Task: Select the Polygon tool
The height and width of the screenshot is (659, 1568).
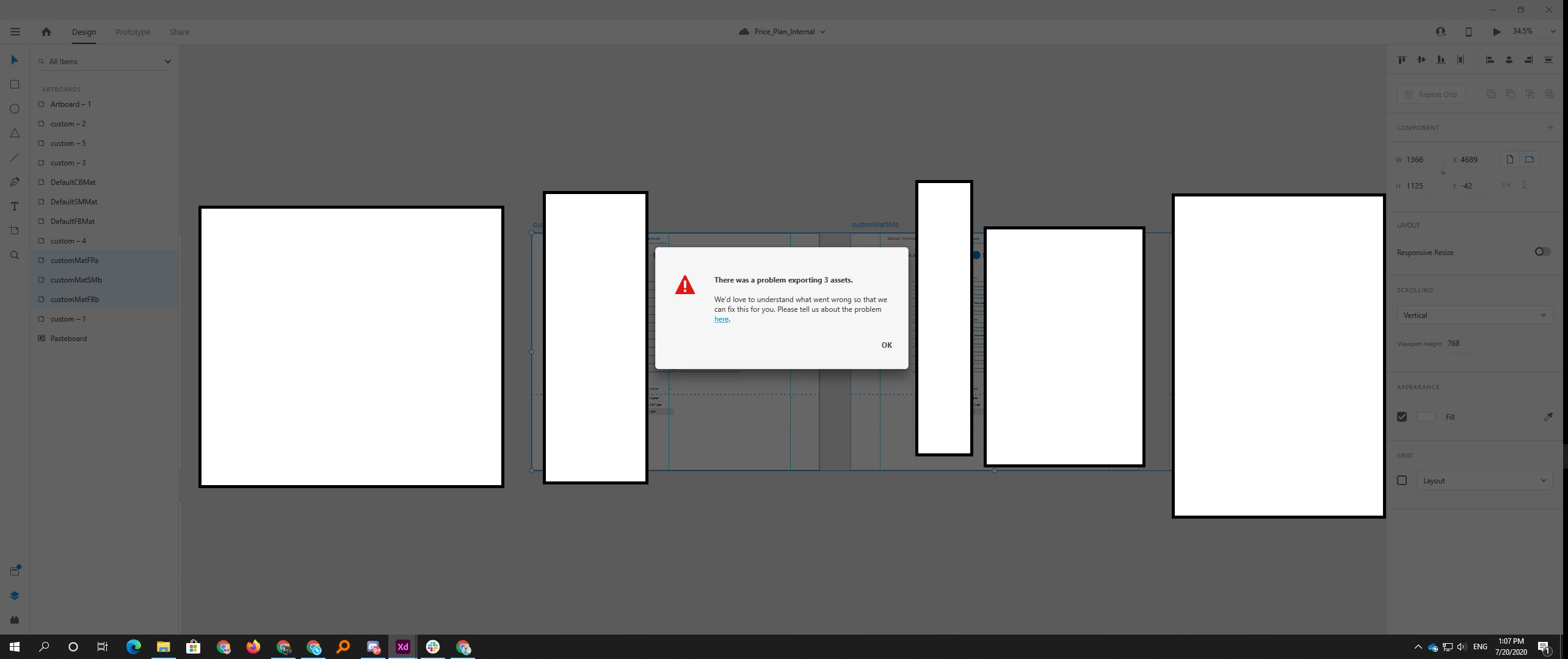Action: [x=15, y=133]
